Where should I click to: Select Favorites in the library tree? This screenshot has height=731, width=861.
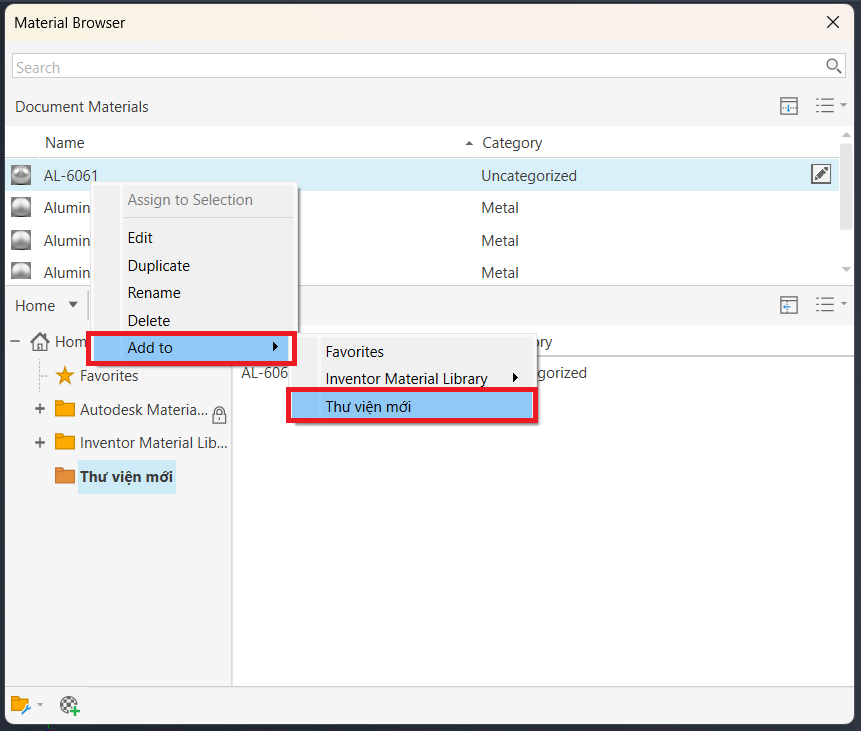109,376
